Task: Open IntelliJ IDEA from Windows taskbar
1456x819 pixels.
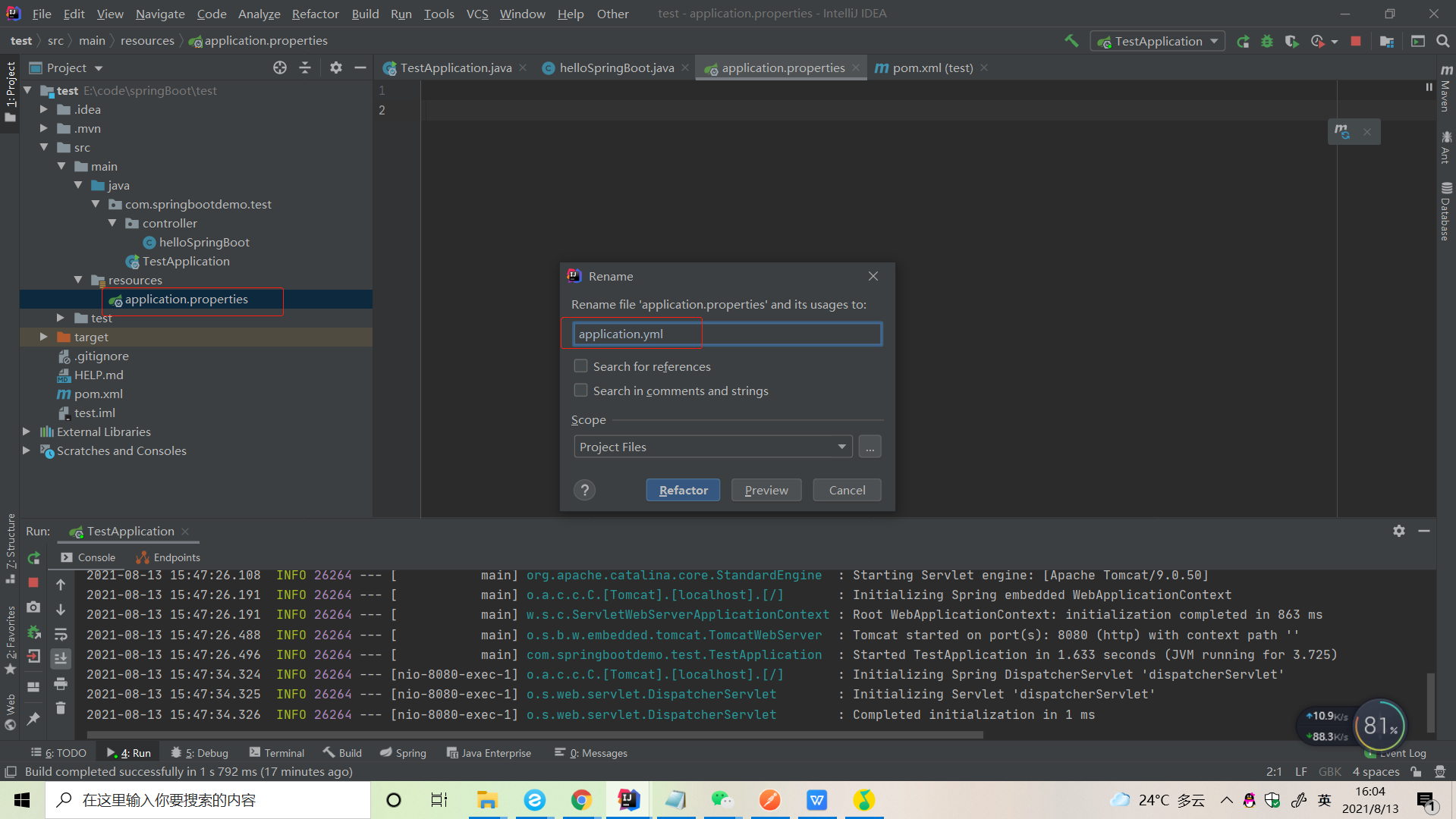Action: pos(629,800)
